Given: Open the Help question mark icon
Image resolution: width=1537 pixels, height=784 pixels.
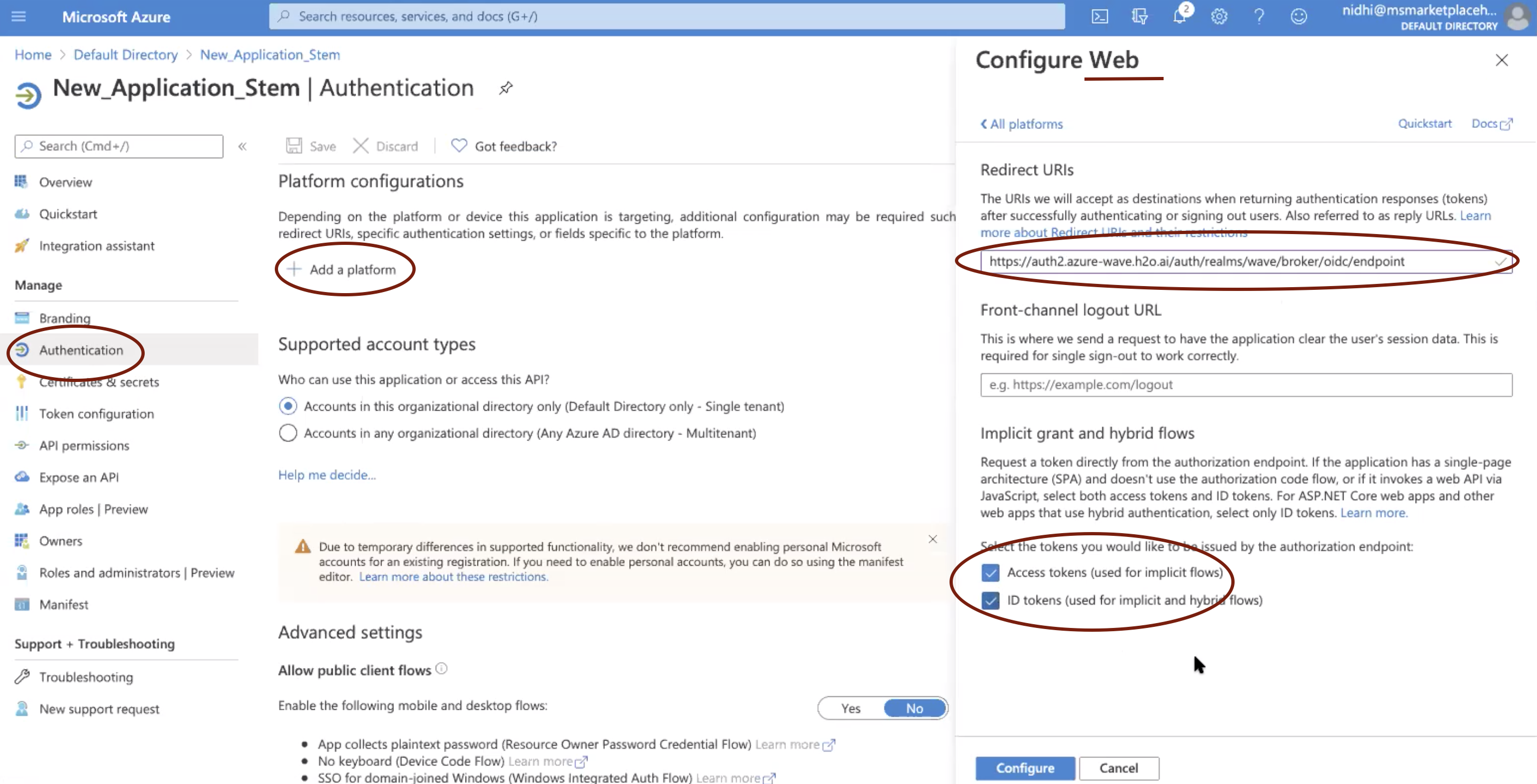Looking at the screenshot, I should coord(1259,16).
